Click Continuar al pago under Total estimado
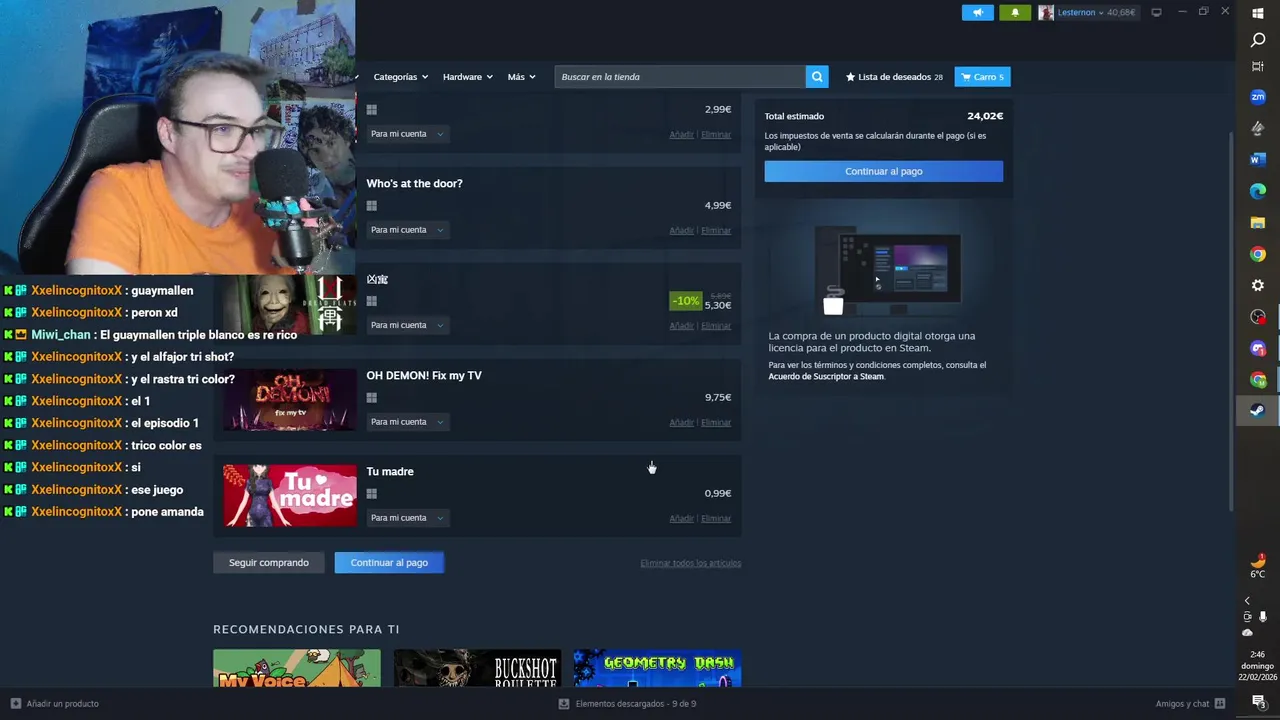 [884, 171]
